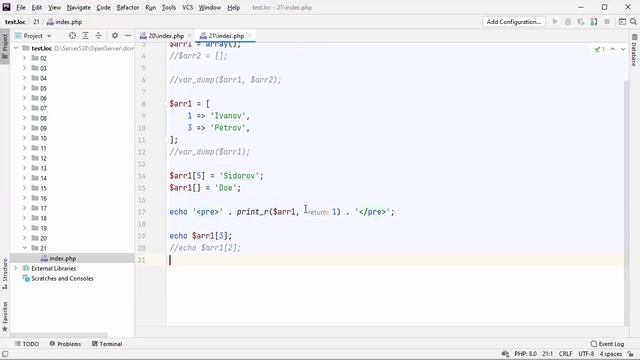Image resolution: width=640 pixels, height=360 pixels.
Task: Expand folder 02
Action: tap(24, 58)
